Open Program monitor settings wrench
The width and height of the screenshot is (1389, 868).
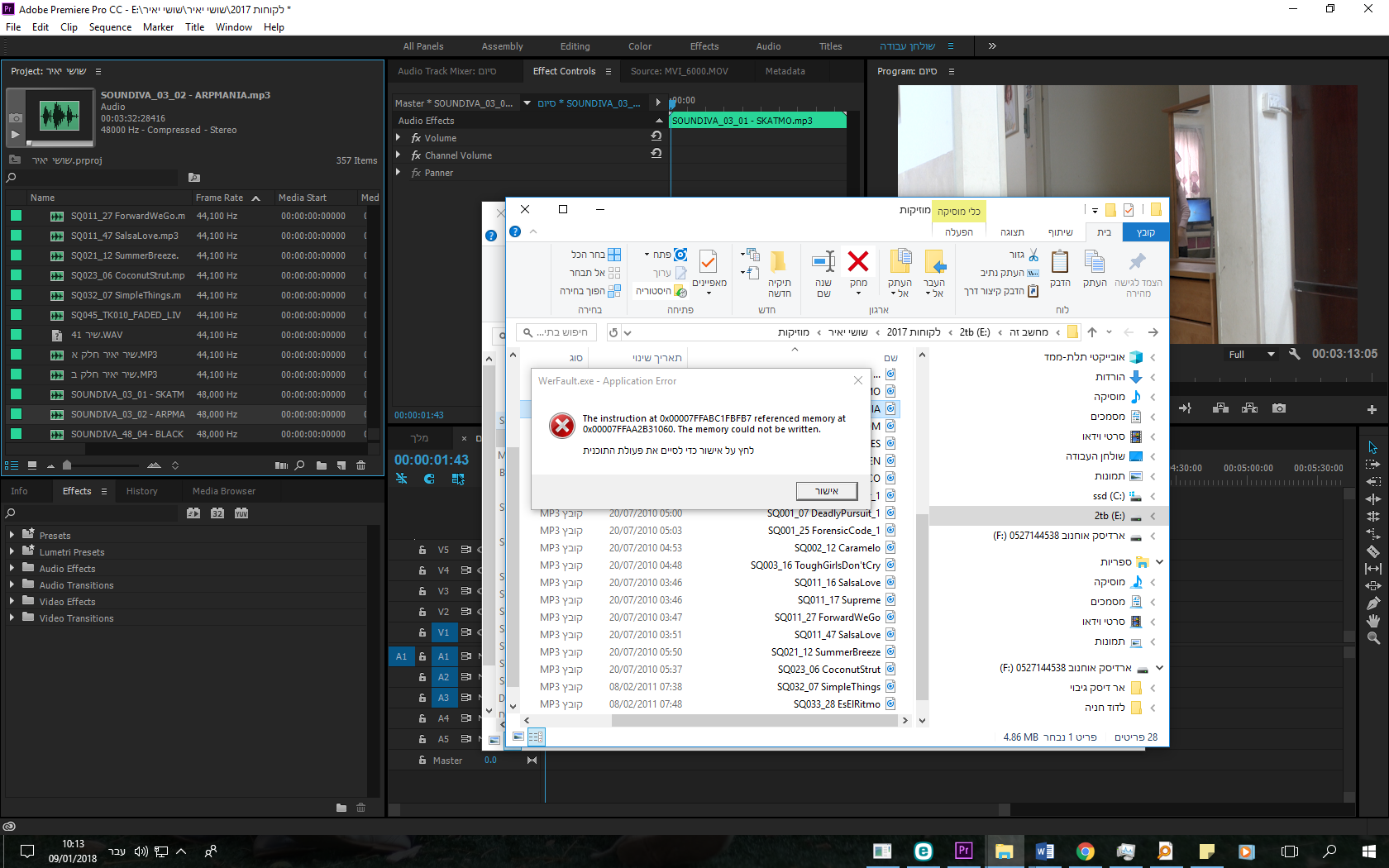coord(1295,354)
